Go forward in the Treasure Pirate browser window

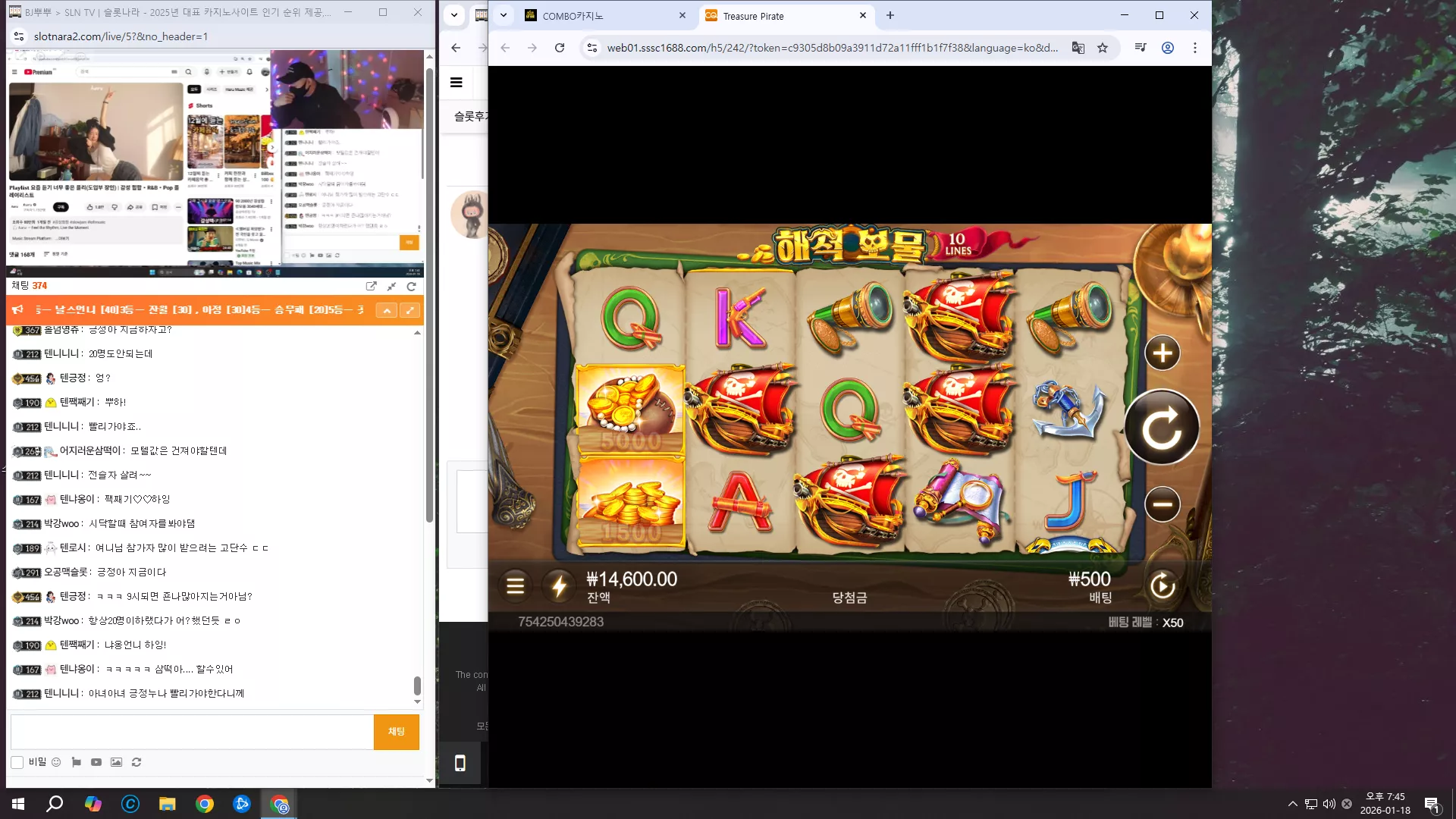tap(532, 48)
